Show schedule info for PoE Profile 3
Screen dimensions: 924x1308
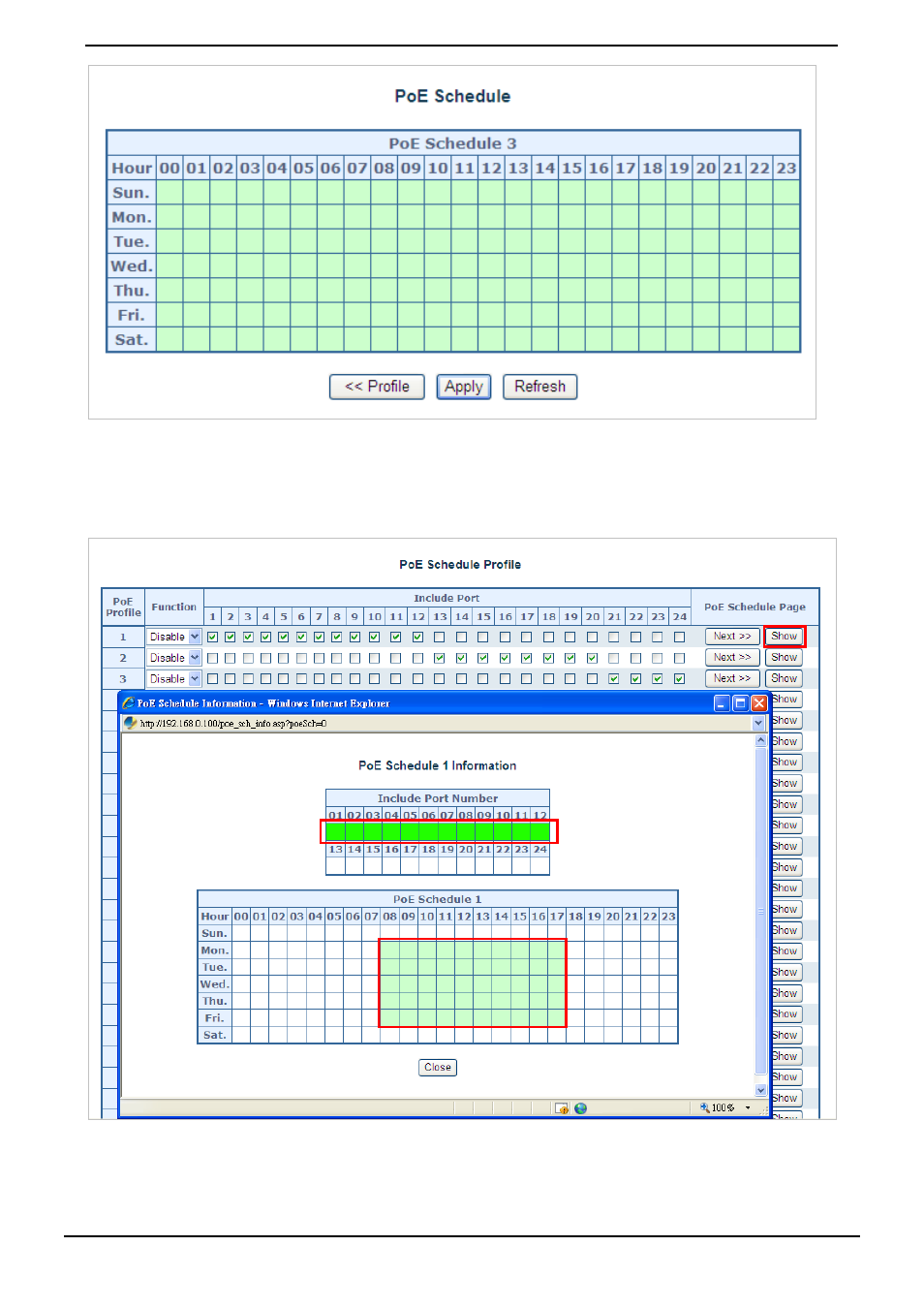coord(785,679)
